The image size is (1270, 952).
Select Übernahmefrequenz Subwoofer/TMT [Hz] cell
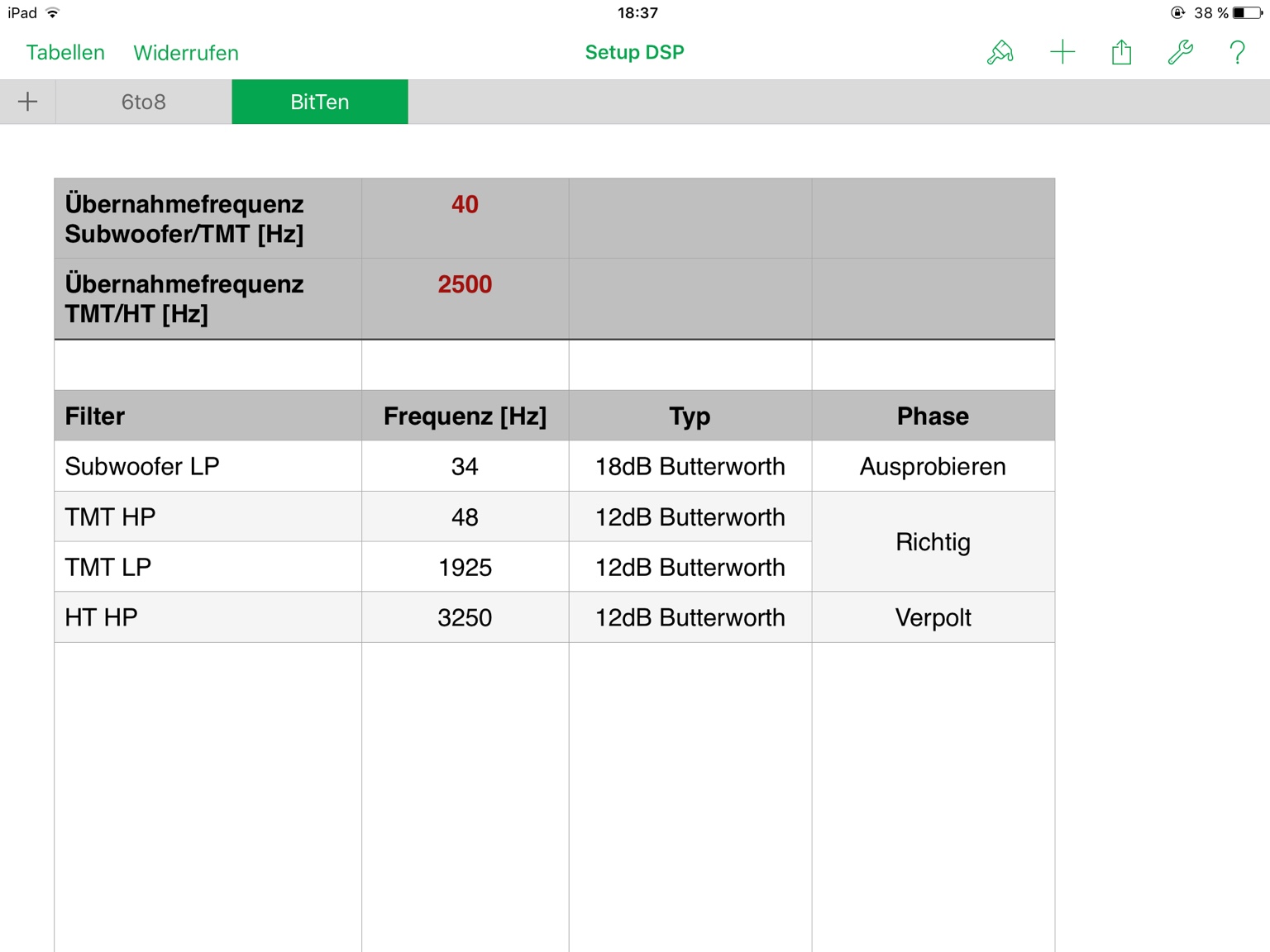click(208, 218)
